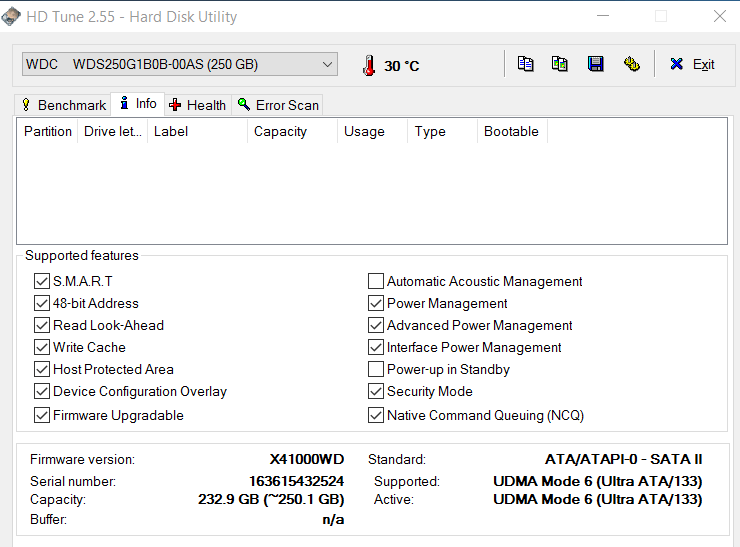This screenshot has height=547, width=740.
Task: Toggle the Security Mode checkbox
Action: point(376,391)
